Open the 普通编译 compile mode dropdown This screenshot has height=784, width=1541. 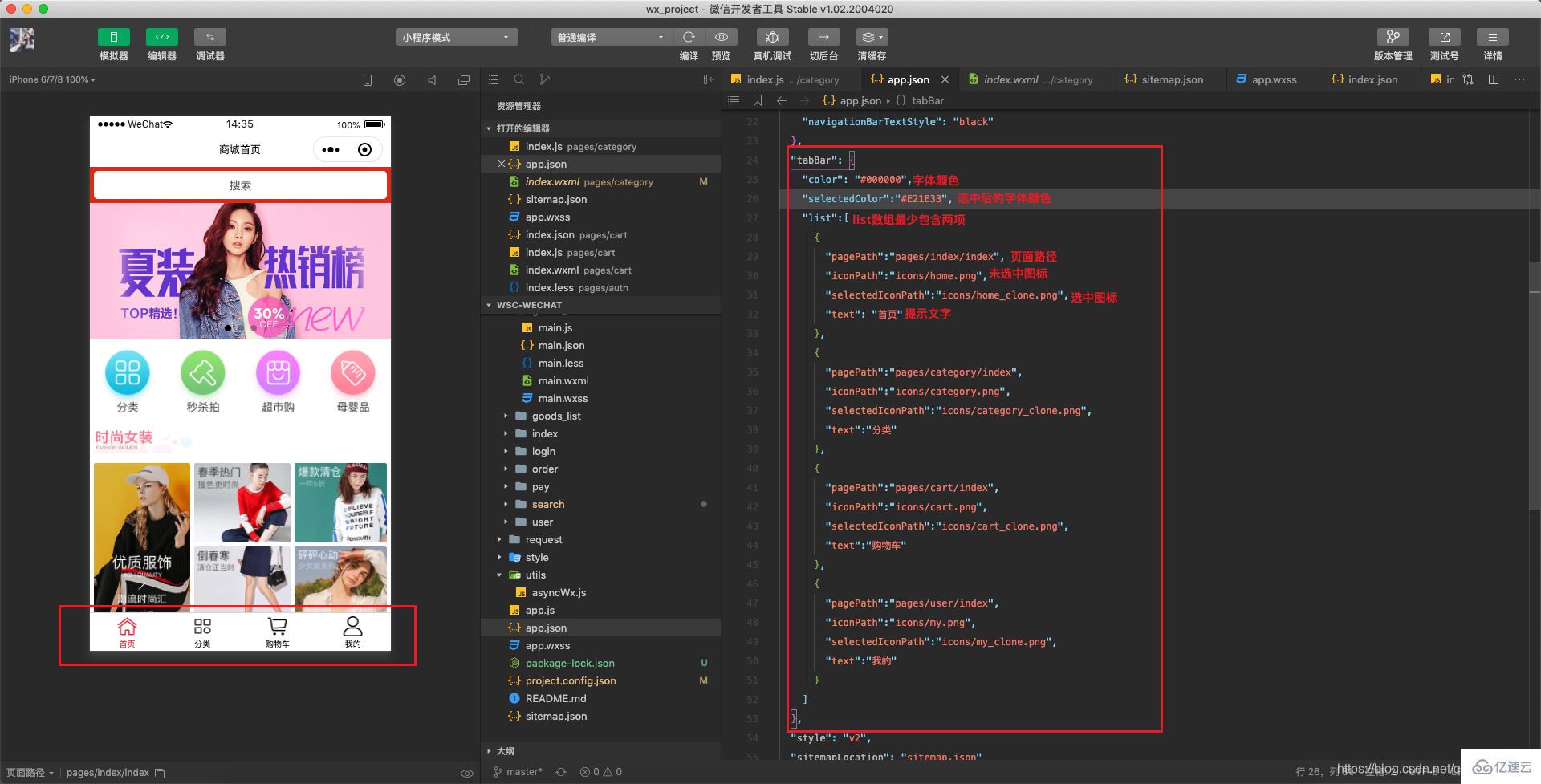(612, 37)
